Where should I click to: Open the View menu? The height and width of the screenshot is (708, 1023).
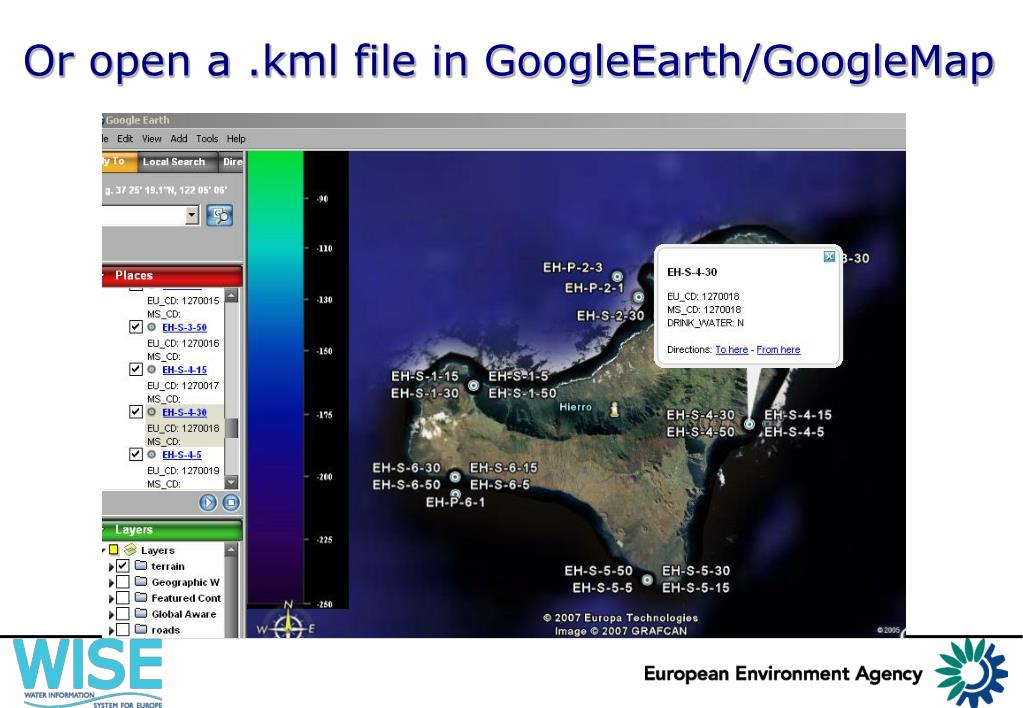[x=151, y=138]
